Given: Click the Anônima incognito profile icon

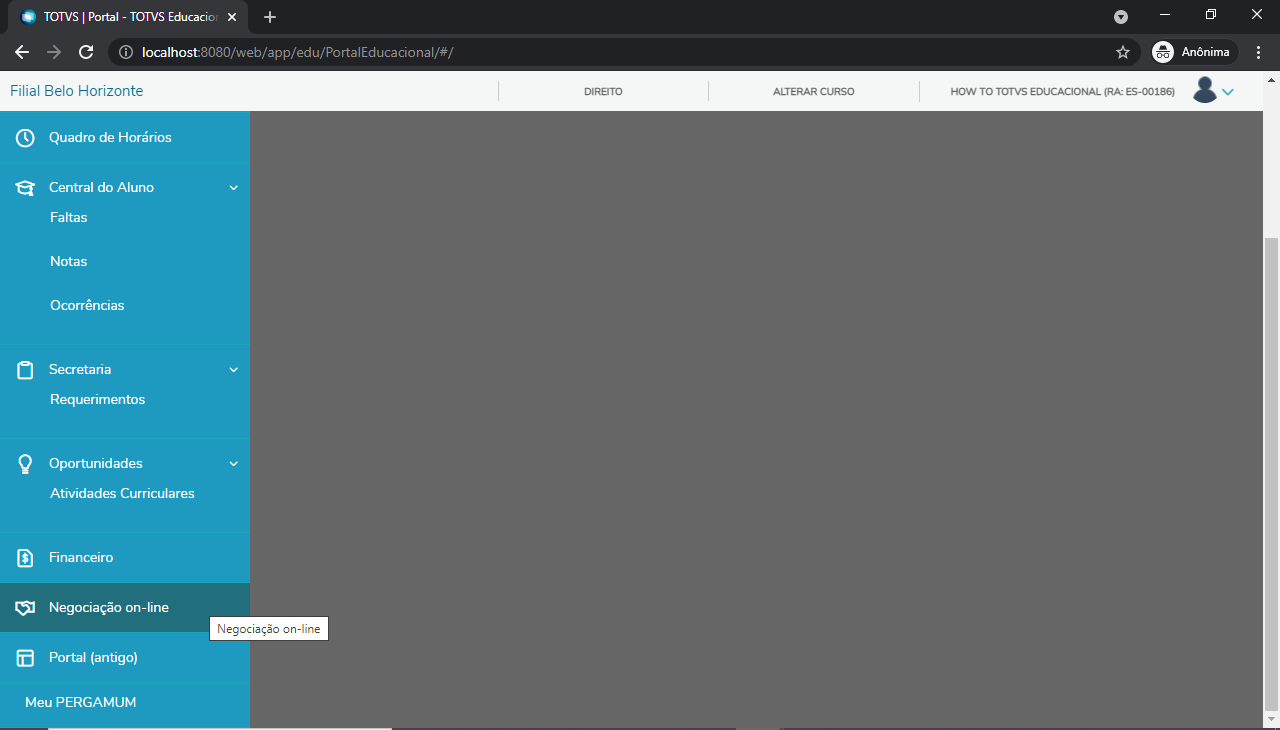Looking at the screenshot, I should [x=1162, y=52].
